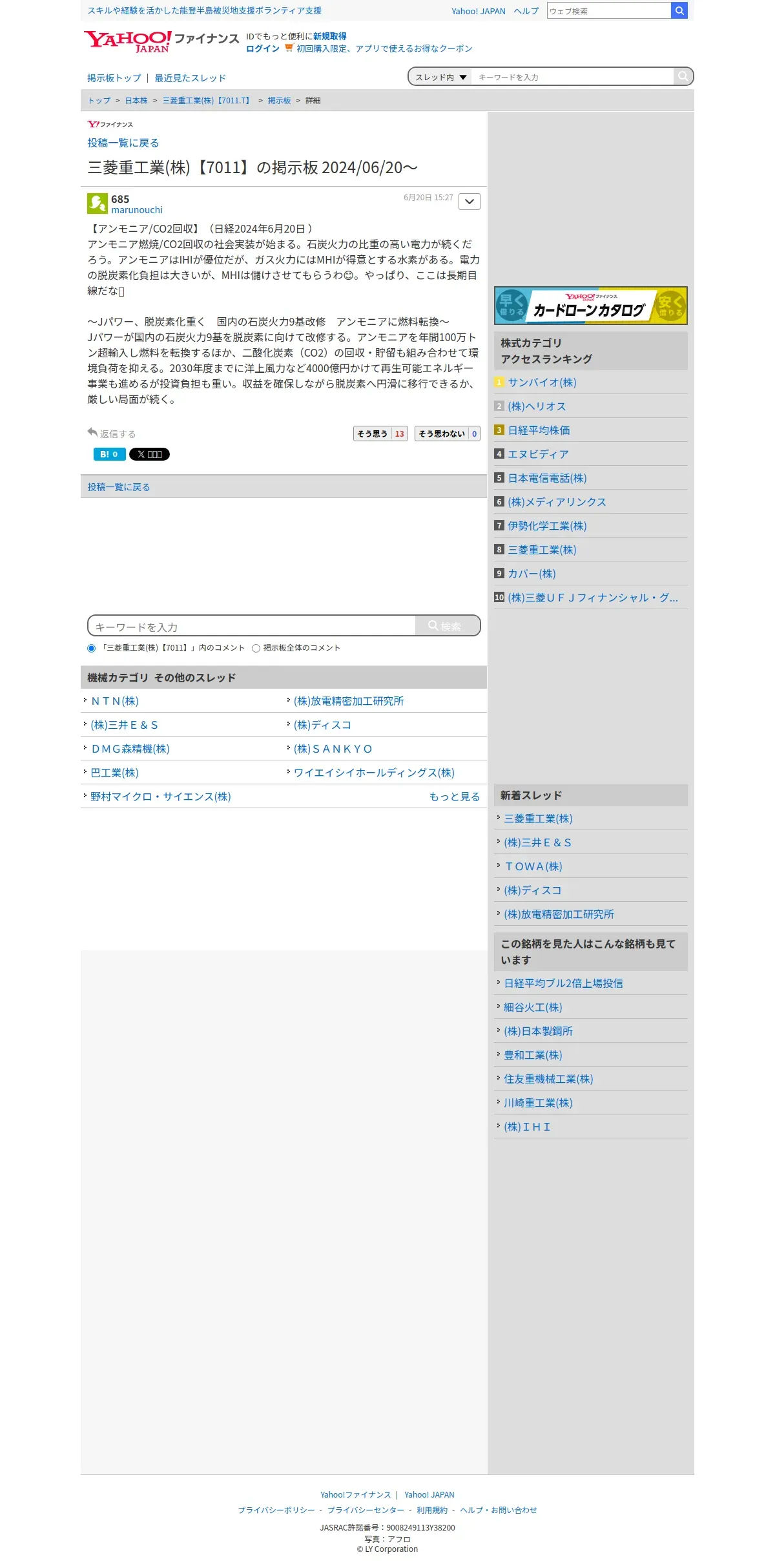Open the marunouchi username link
This screenshot has height=1568, width=775.
pos(137,210)
